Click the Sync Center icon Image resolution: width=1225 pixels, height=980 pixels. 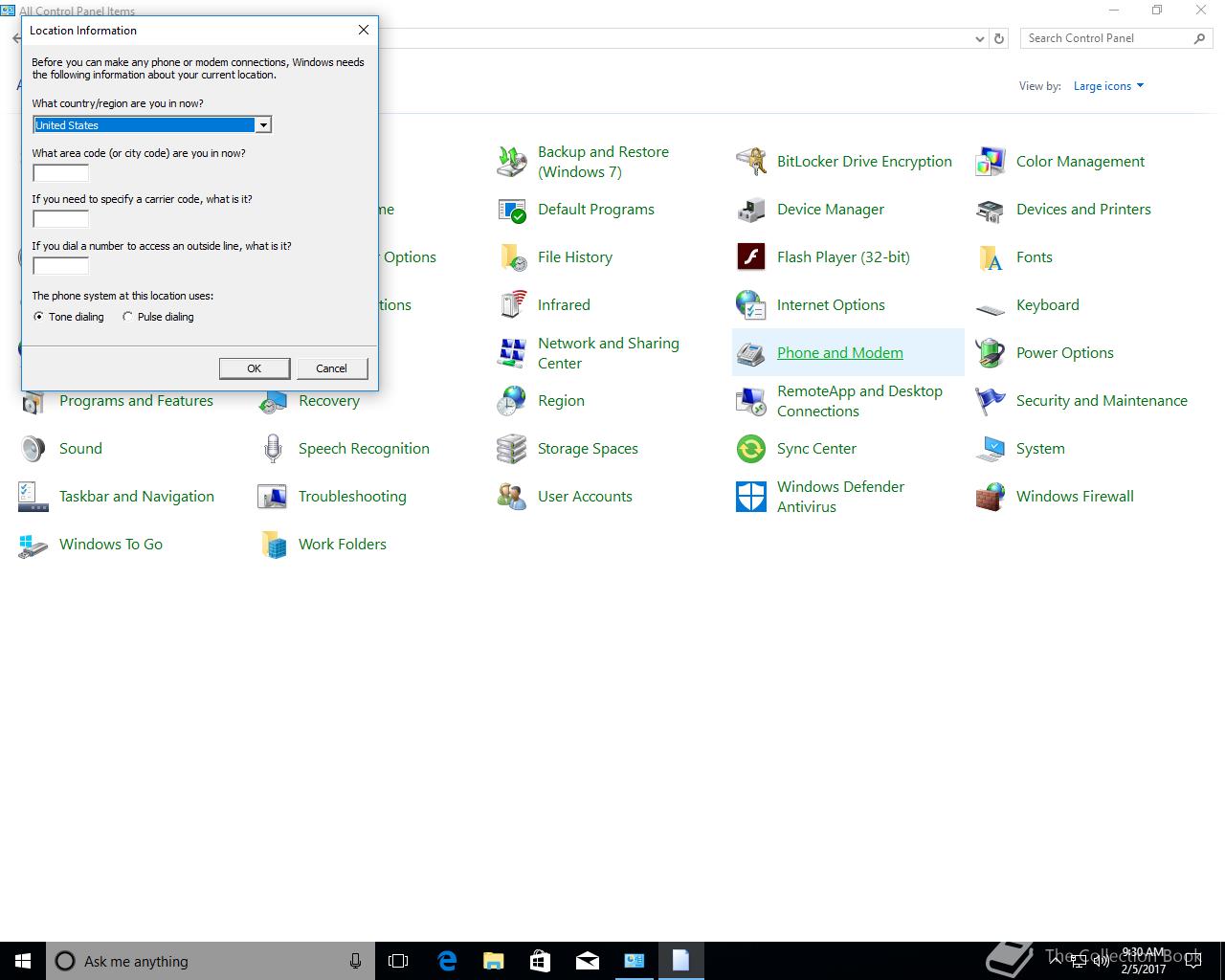click(751, 449)
